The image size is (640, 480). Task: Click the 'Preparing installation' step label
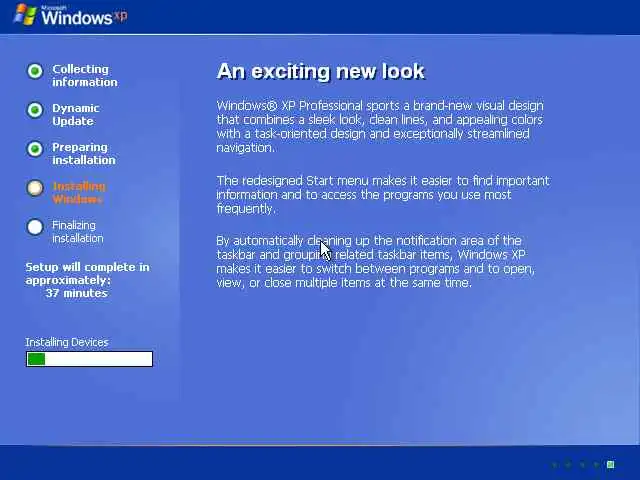84,153
